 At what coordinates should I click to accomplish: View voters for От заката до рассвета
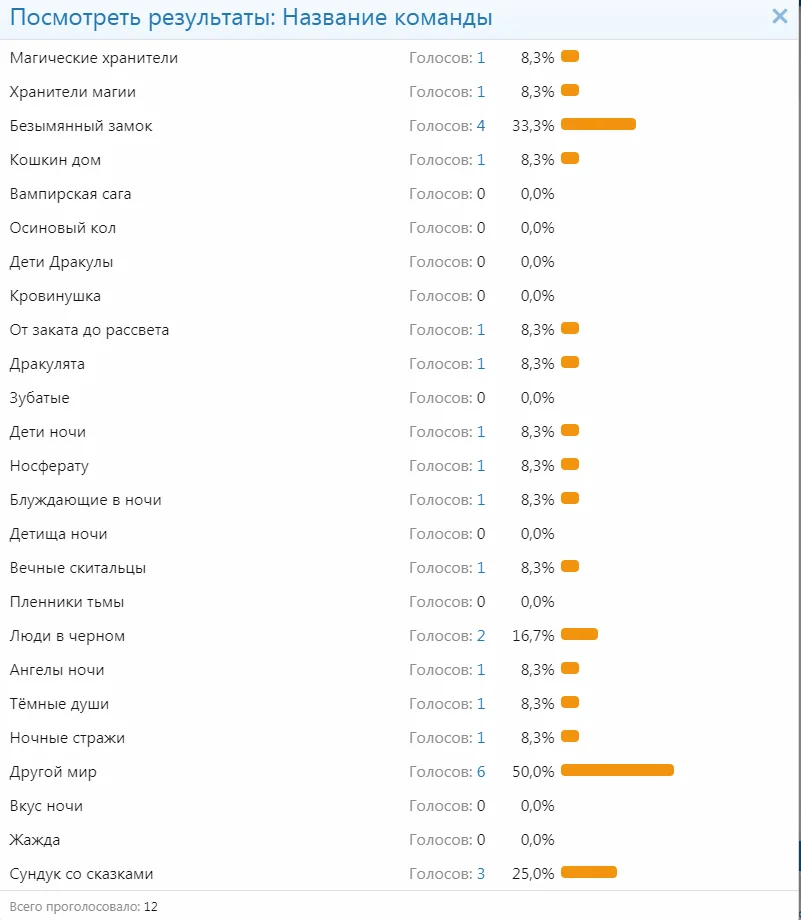tap(481, 330)
